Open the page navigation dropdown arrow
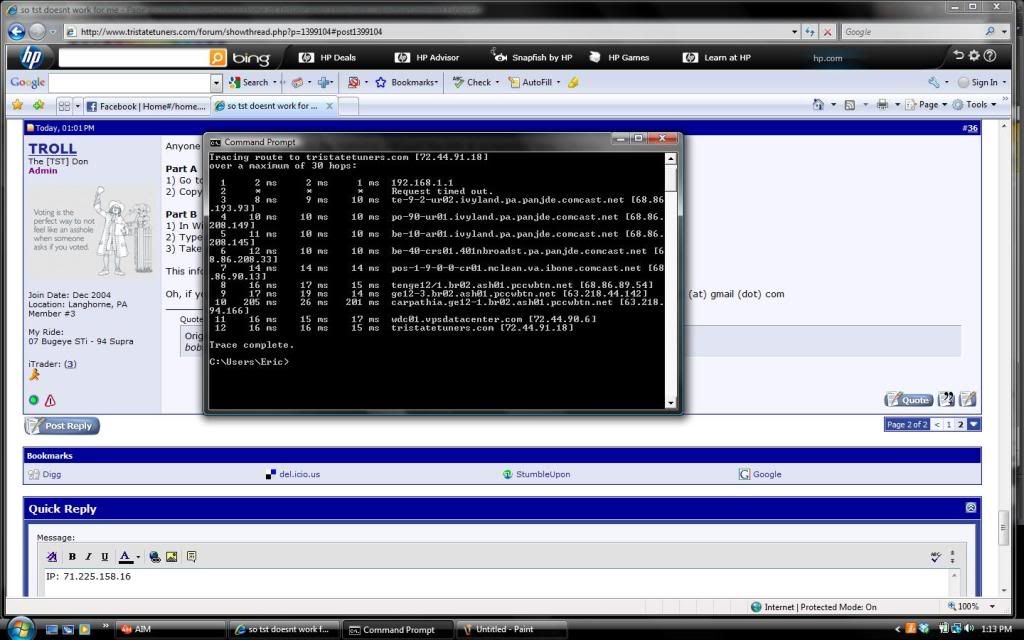The image size is (1024, 640). click(974, 425)
